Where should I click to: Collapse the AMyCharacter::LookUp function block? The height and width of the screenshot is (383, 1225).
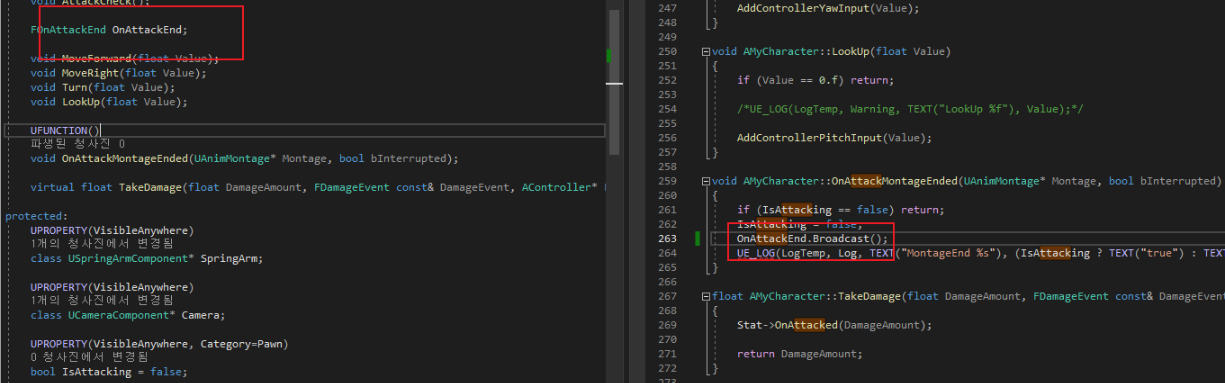pyautogui.click(x=707, y=51)
